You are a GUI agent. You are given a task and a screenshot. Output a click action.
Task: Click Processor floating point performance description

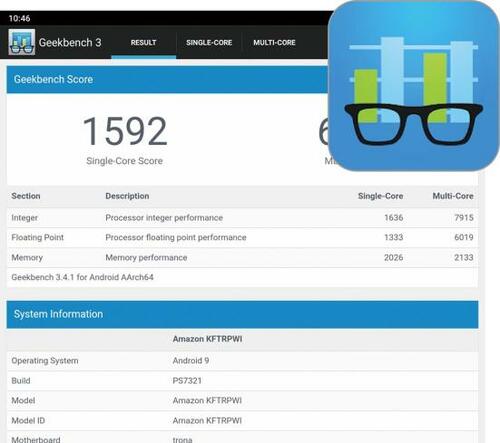pyautogui.click(x=176, y=237)
